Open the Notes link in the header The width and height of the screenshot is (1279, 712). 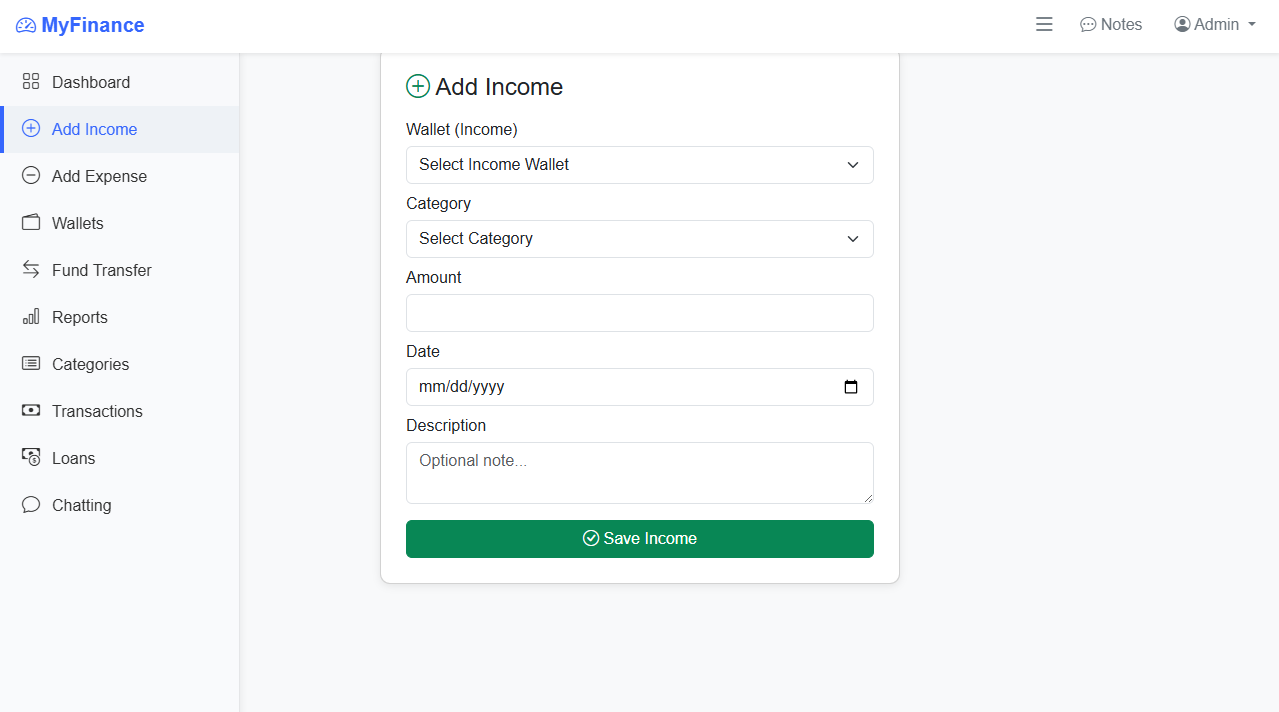coord(1111,25)
